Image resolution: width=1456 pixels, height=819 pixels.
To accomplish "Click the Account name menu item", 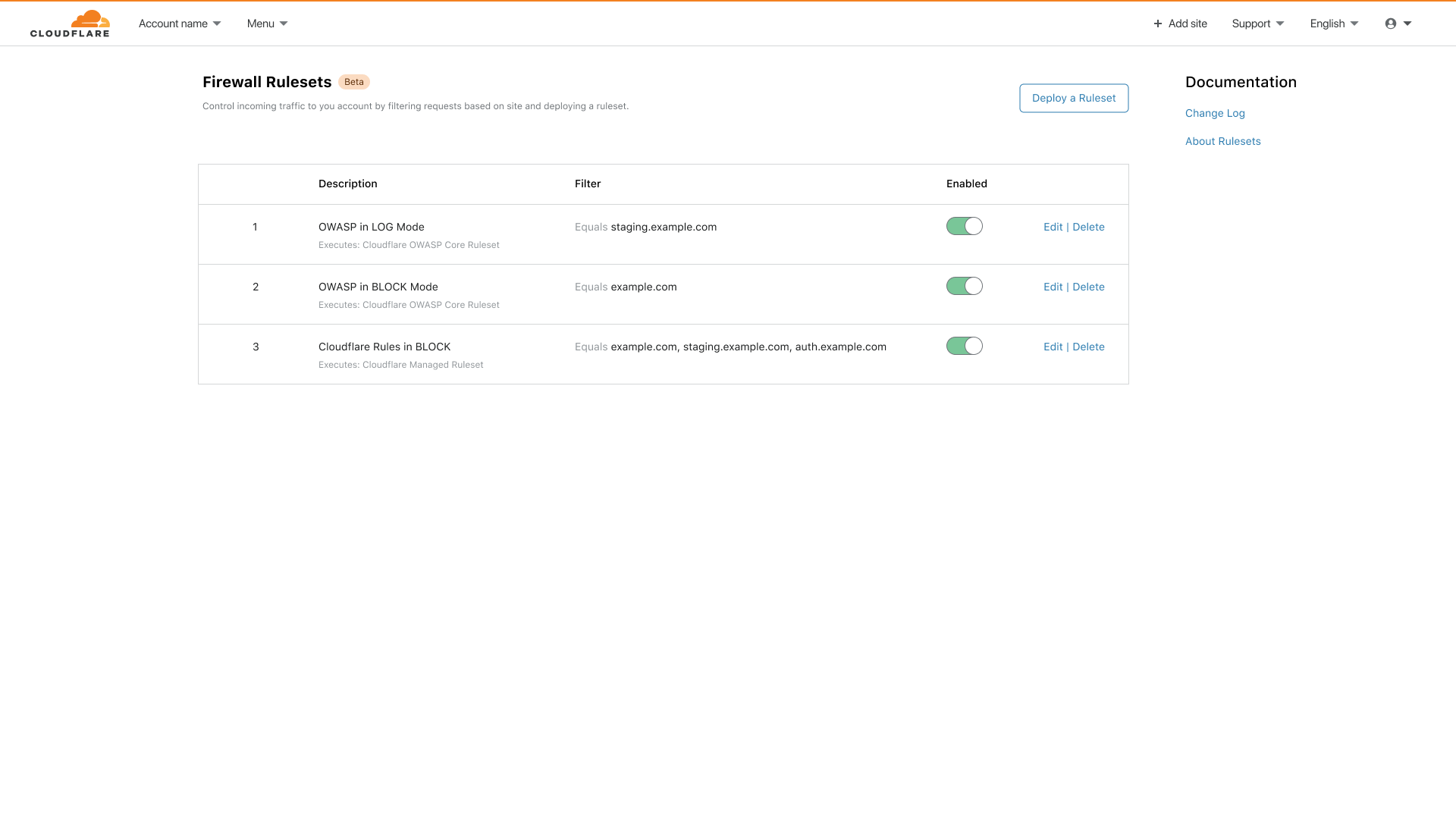I will (180, 23).
